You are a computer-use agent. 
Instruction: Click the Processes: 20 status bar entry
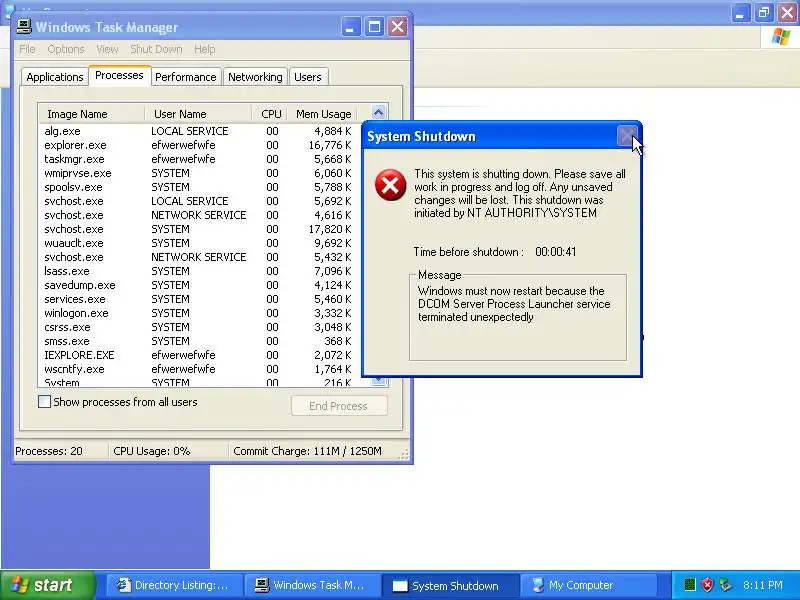(x=60, y=452)
